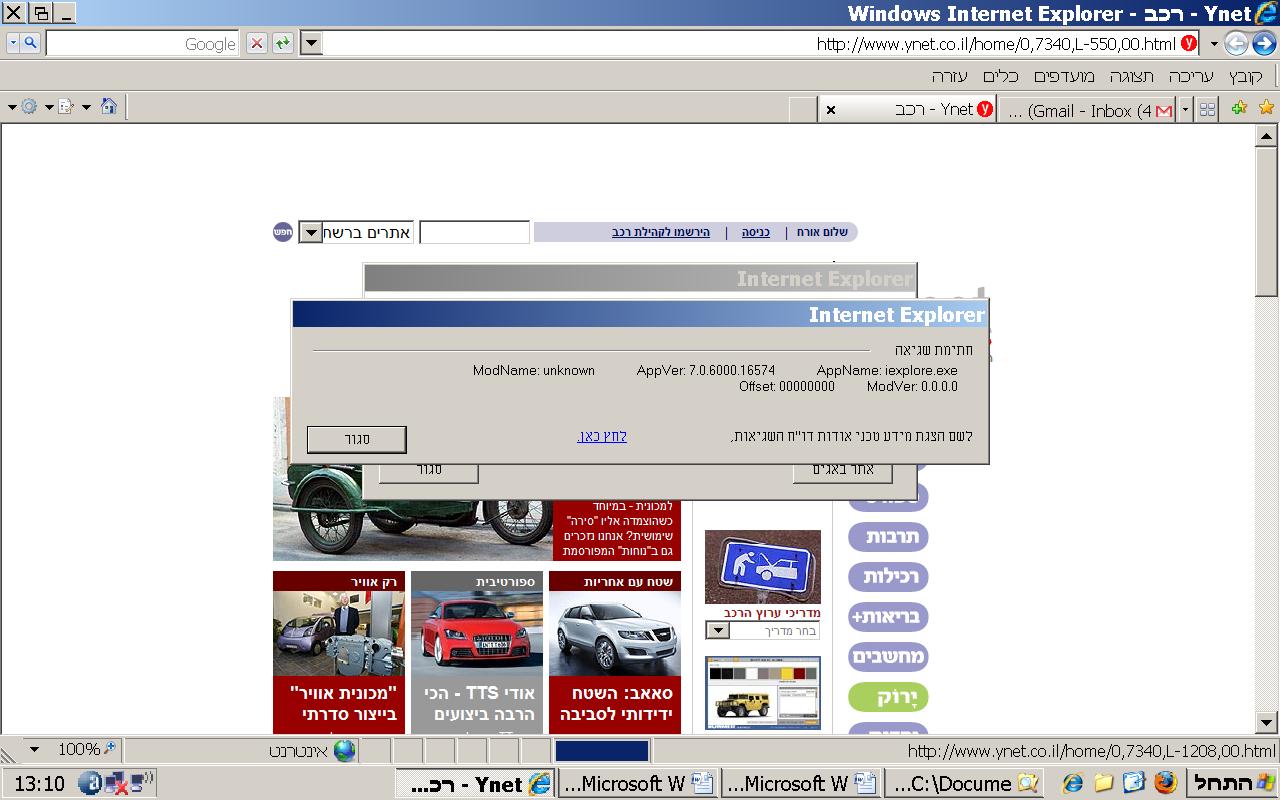Click inside the Google search box

141,43
